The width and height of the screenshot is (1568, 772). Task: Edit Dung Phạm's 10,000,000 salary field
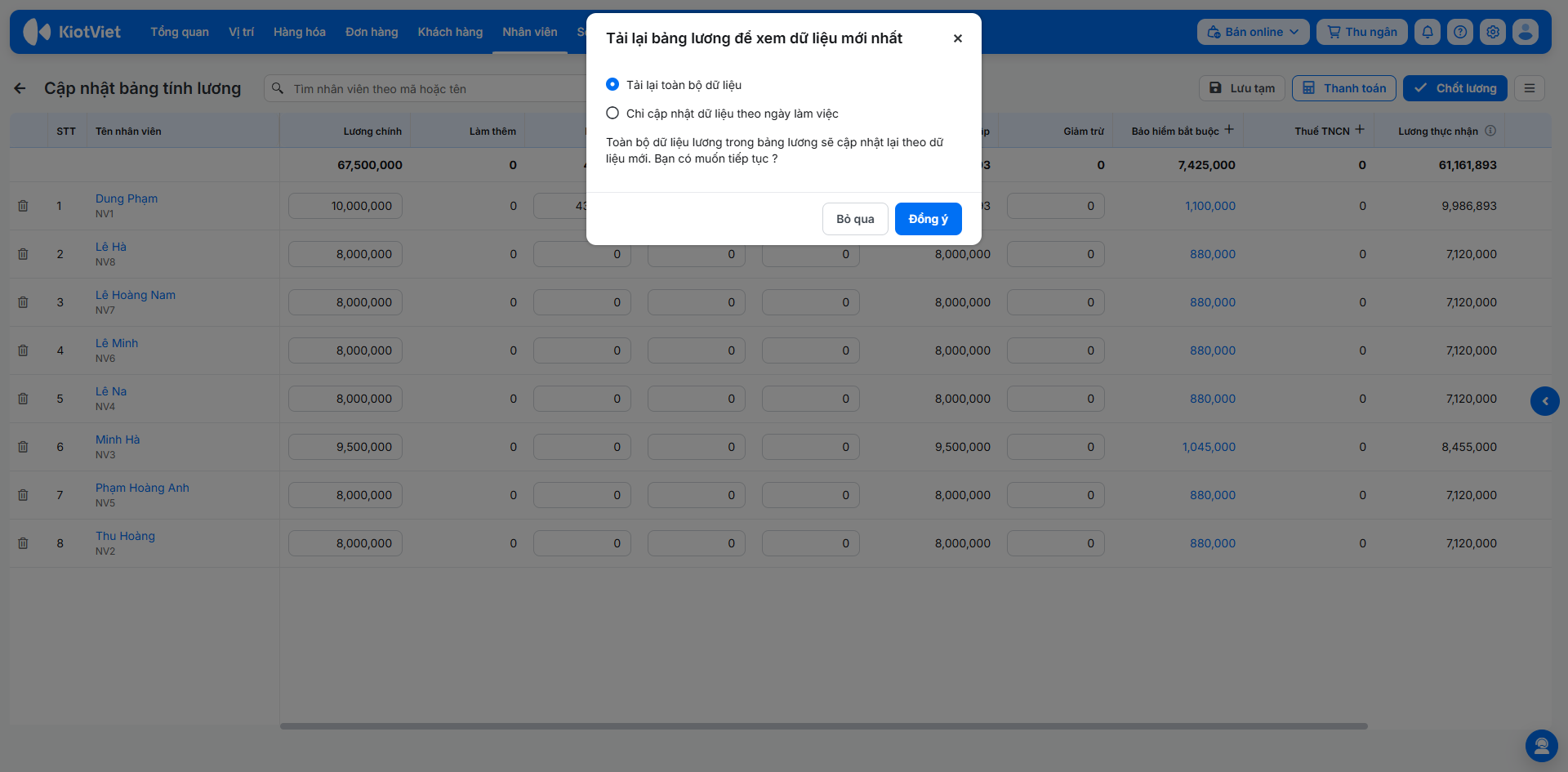tap(345, 206)
